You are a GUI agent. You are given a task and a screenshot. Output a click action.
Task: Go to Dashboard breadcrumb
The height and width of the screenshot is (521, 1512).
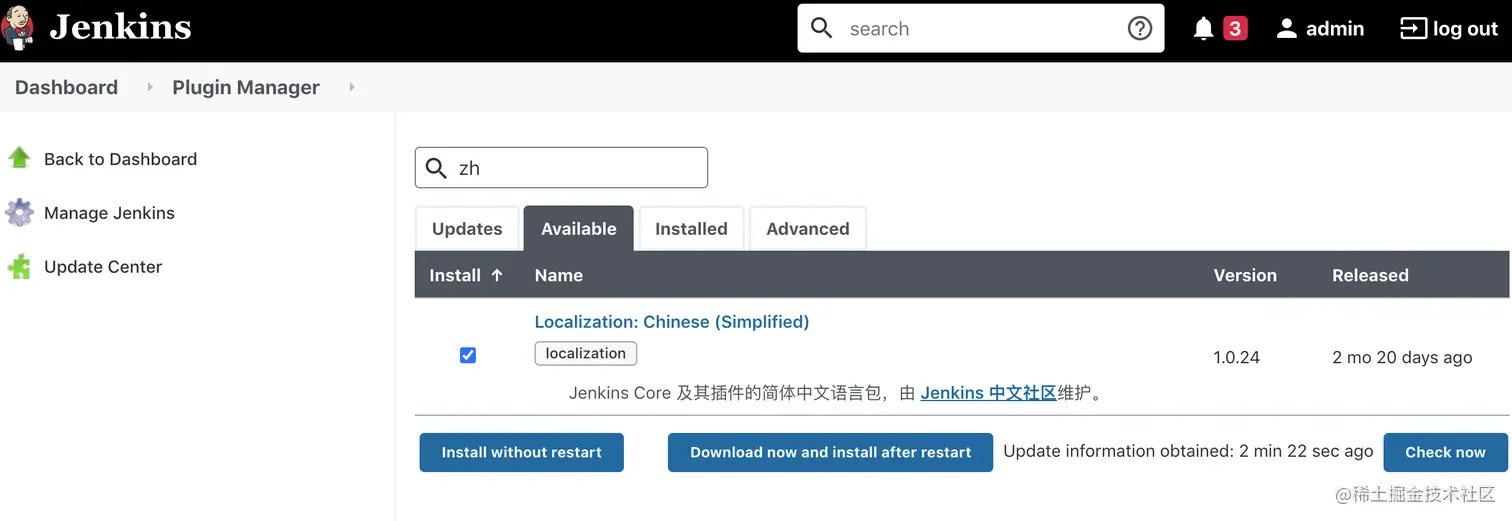coord(66,87)
